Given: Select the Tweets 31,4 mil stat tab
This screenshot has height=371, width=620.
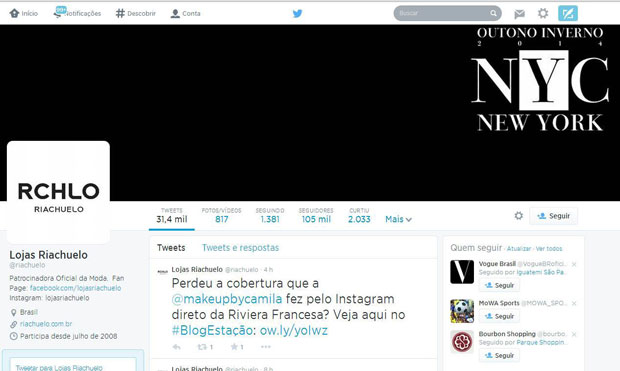Looking at the screenshot, I should (x=172, y=216).
